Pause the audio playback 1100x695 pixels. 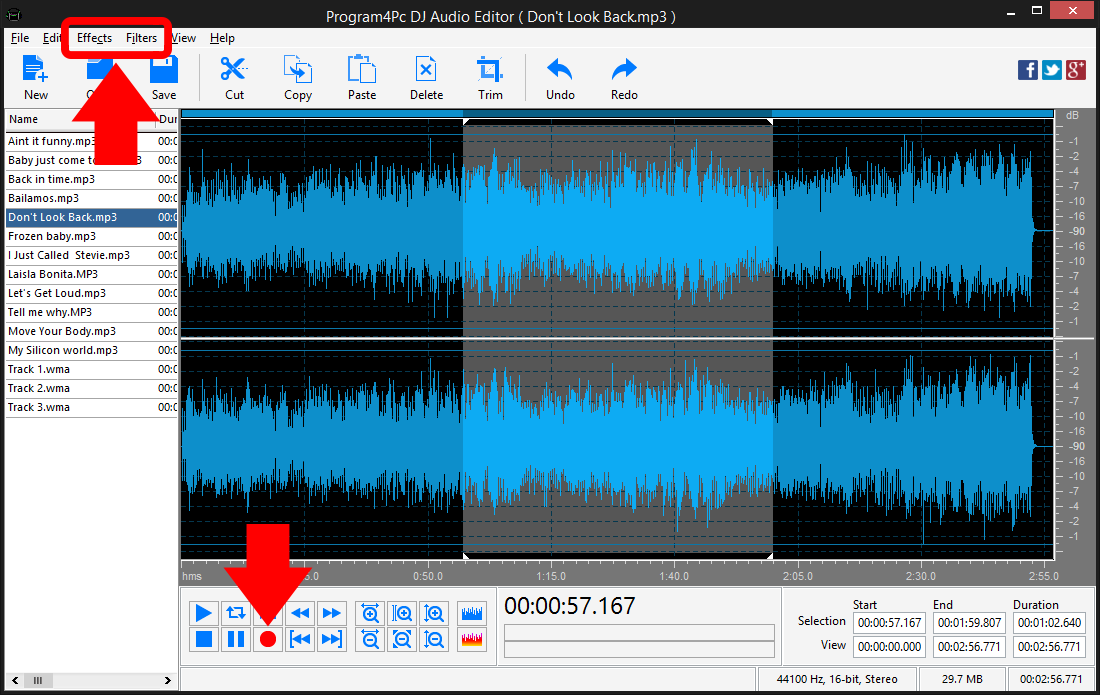click(x=235, y=639)
